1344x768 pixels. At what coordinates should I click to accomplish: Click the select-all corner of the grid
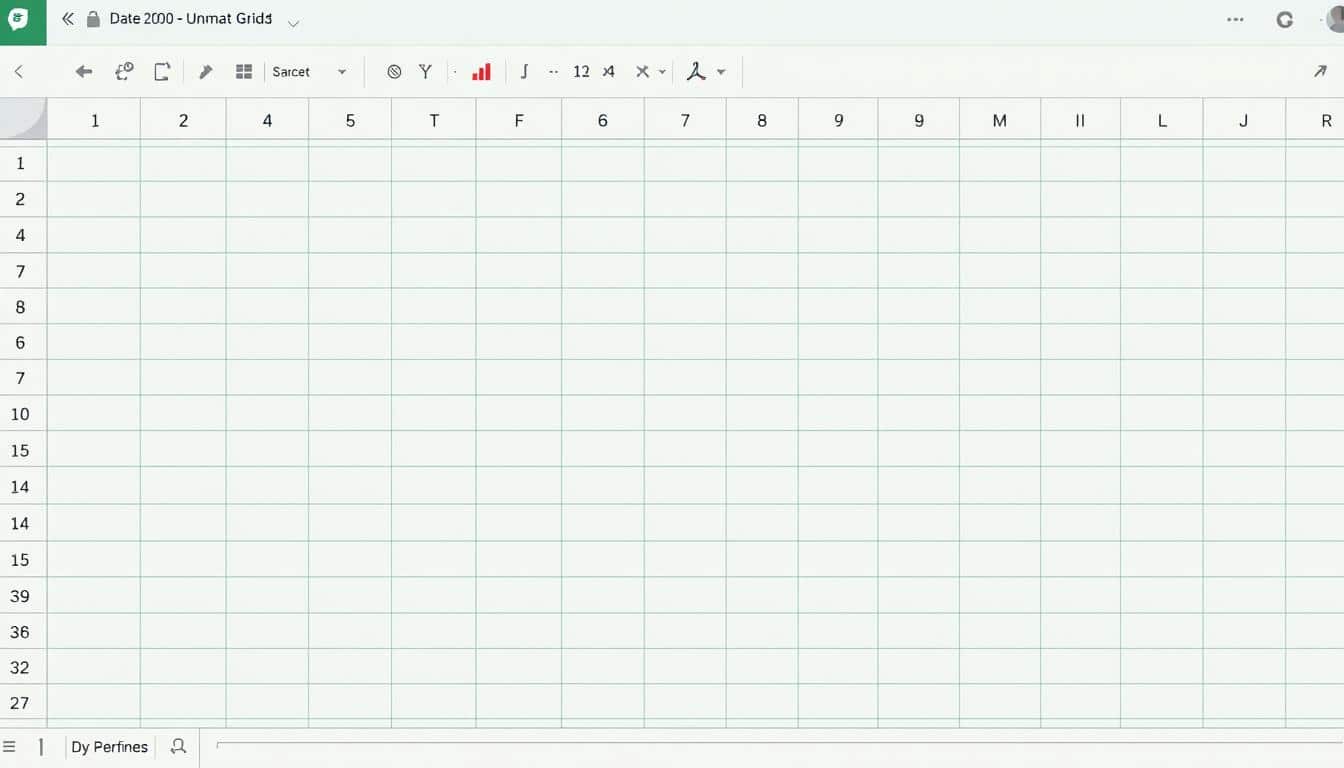point(23,119)
